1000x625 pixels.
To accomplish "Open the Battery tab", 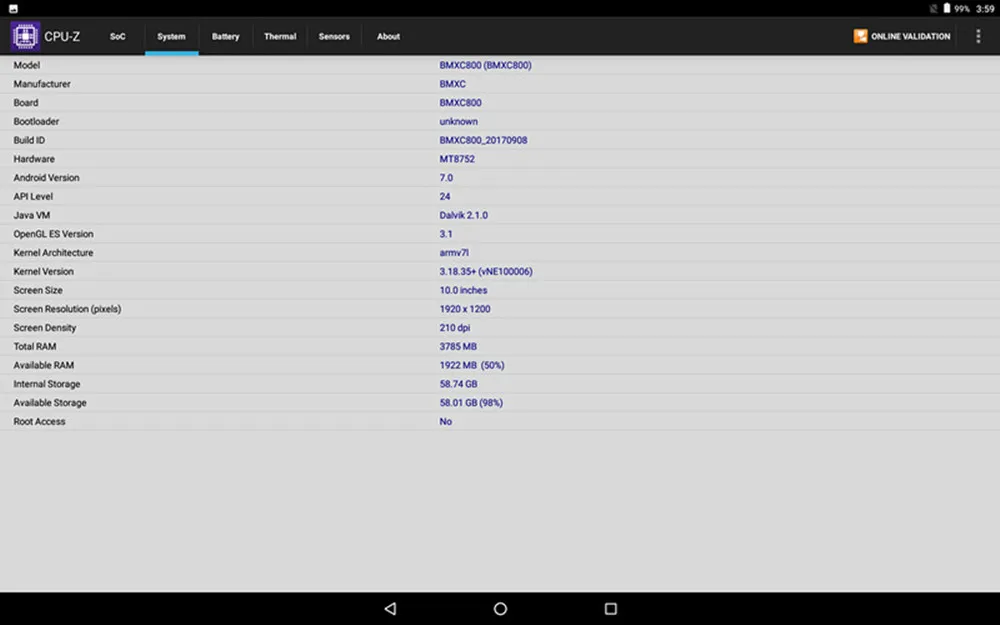I will pos(226,36).
